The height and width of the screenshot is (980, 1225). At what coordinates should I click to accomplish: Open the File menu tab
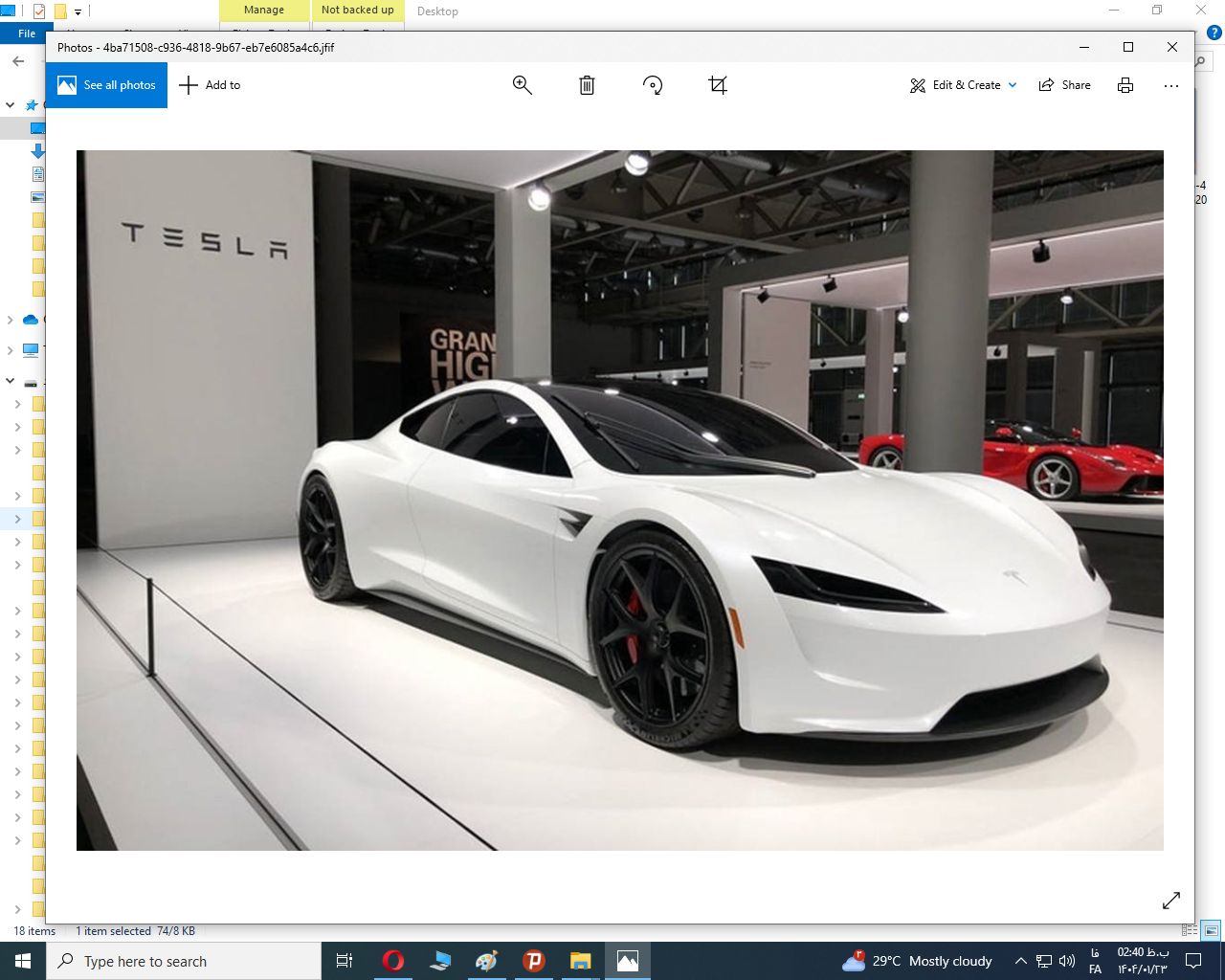tap(27, 33)
